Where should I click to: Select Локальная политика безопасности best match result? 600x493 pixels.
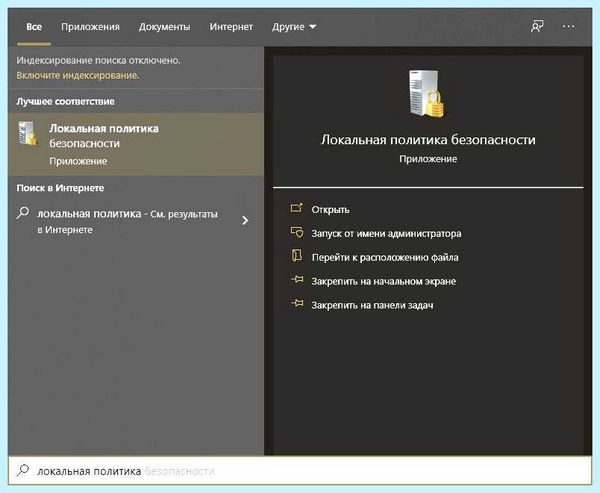coord(136,144)
